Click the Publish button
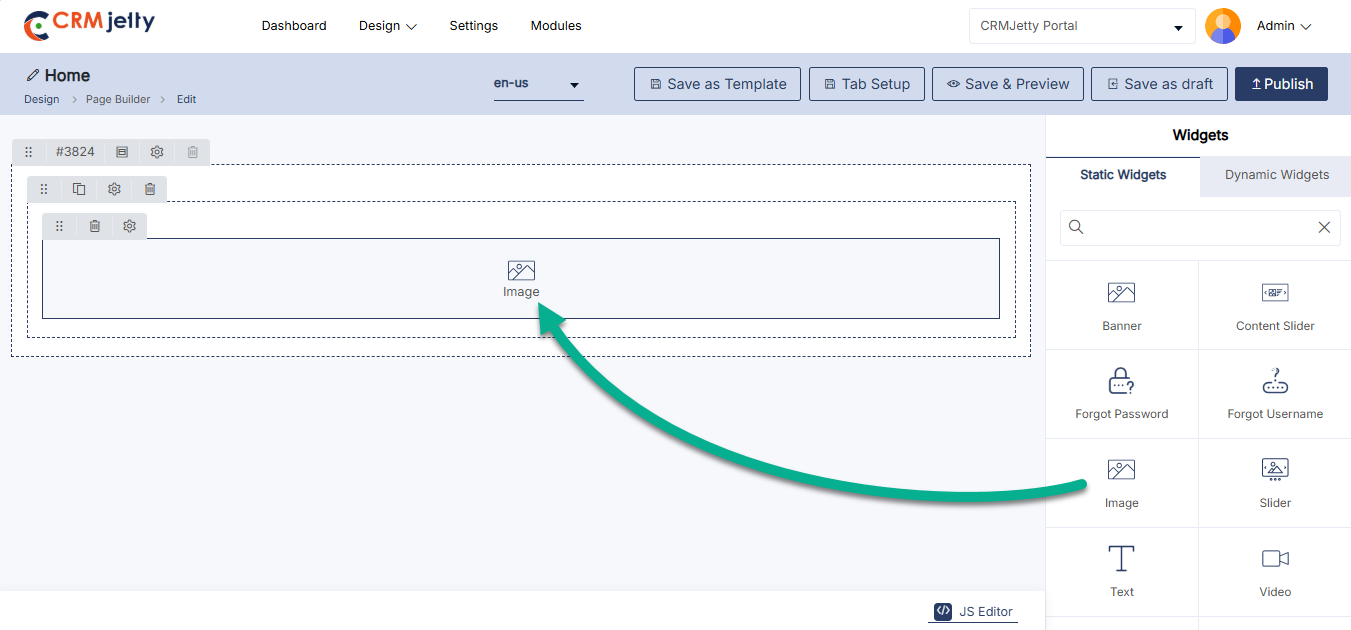 (x=1281, y=84)
